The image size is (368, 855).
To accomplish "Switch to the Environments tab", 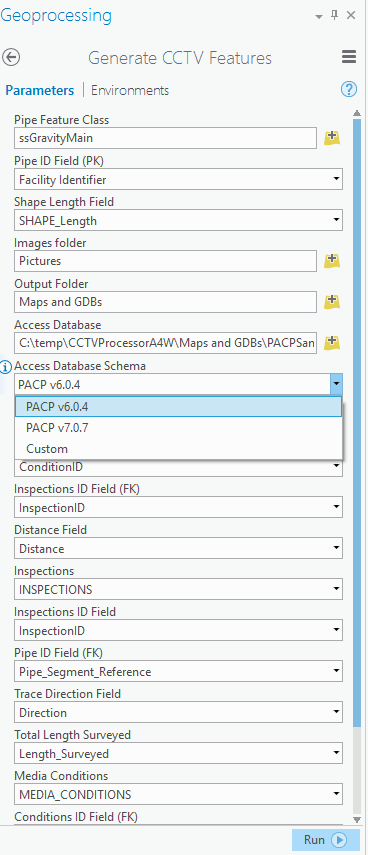I will coord(130,90).
